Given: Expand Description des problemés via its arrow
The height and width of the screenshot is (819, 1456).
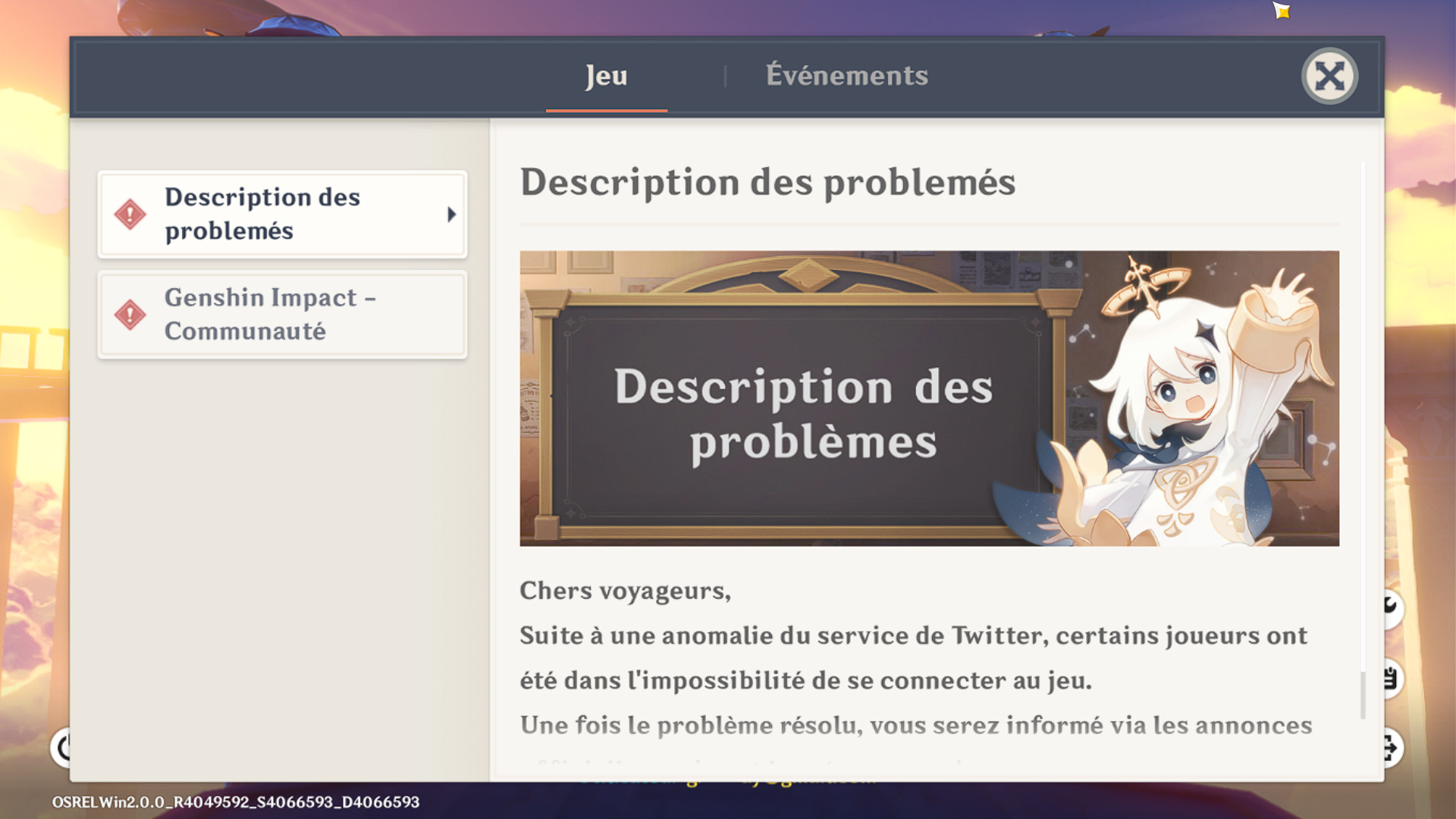Looking at the screenshot, I should 453,215.
